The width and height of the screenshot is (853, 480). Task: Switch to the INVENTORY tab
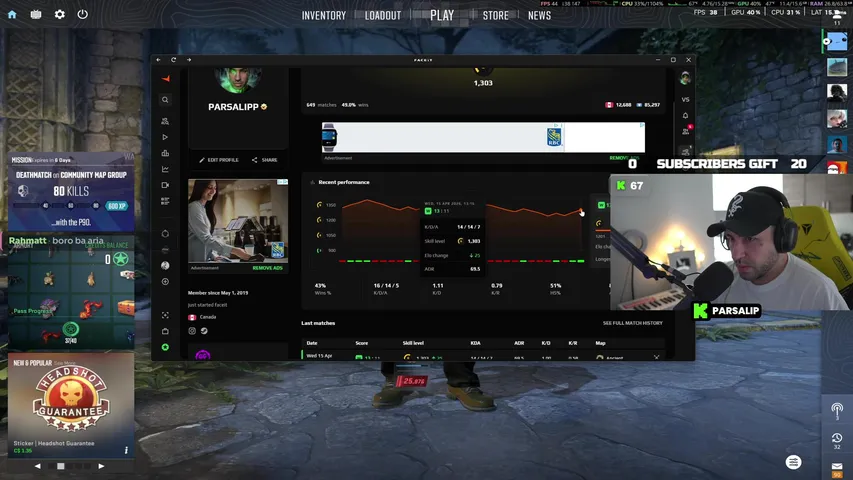pyautogui.click(x=324, y=16)
